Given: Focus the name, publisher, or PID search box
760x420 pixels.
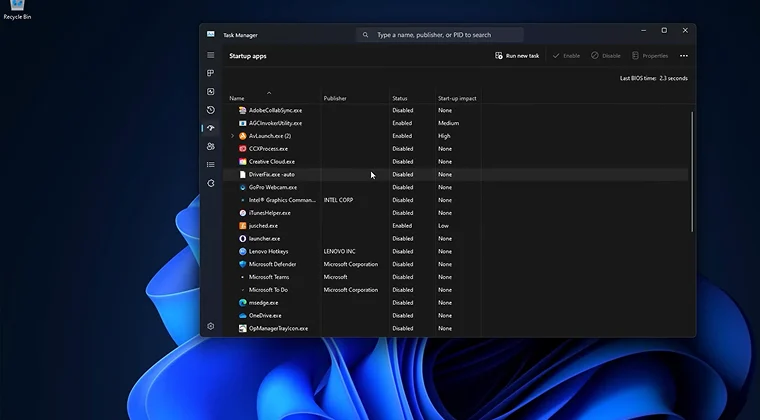Looking at the screenshot, I should click(440, 35).
